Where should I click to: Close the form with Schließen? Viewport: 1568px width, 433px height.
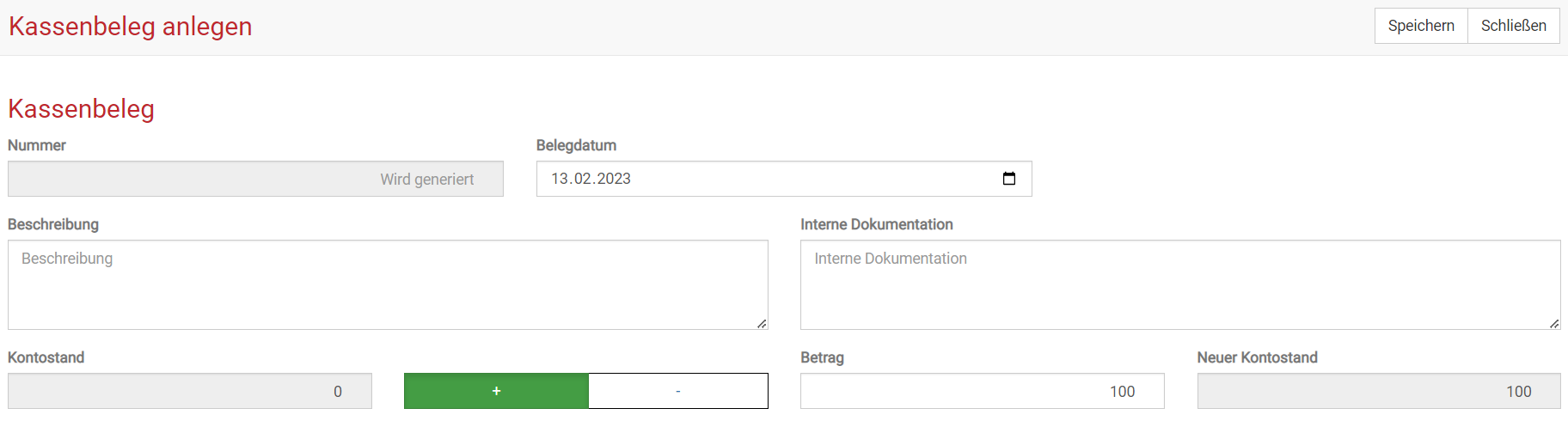click(1513, 26)
